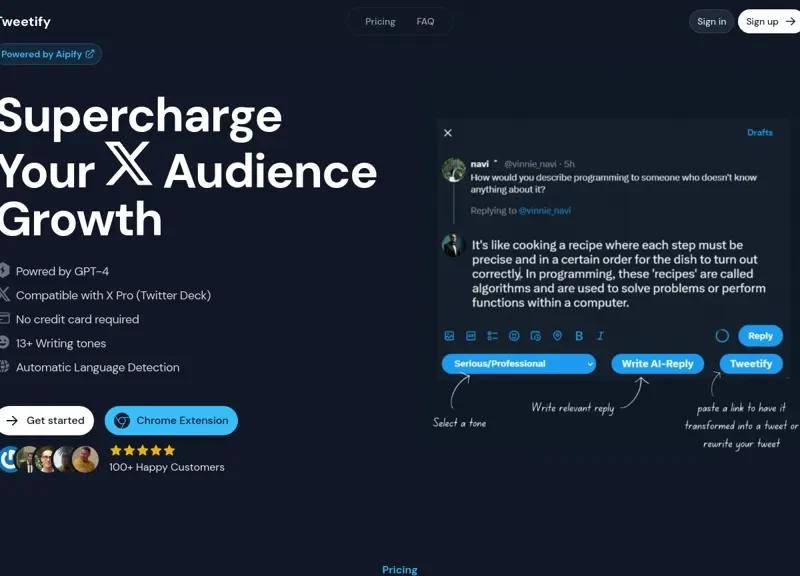Open the Serious/Professional tone dropdown
Screen dimensions: 800x576
pyautogui.click(x=519, y=364)
